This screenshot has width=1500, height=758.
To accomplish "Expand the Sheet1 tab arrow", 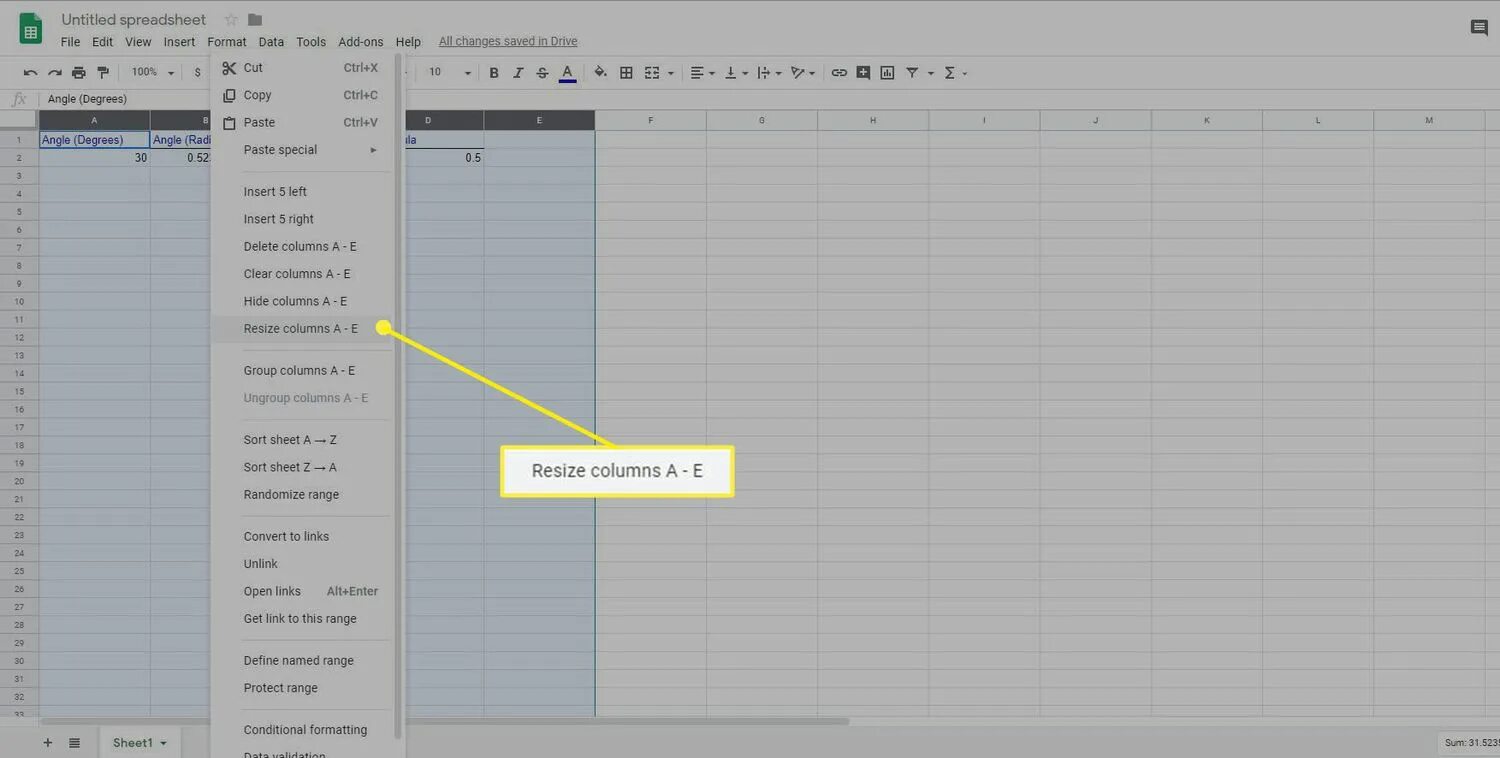I will [163, 743].
